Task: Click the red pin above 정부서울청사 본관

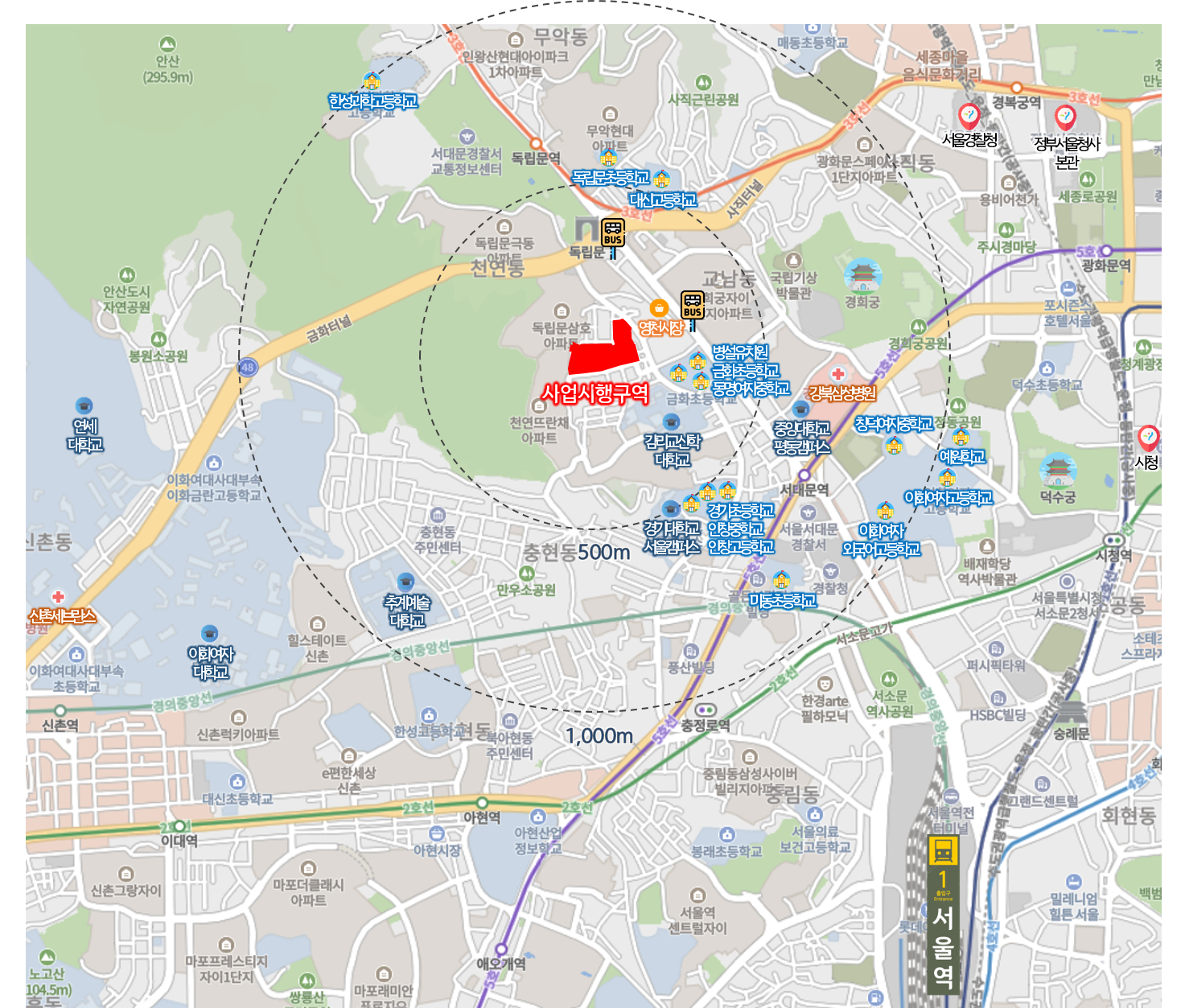Action: 1065,118
